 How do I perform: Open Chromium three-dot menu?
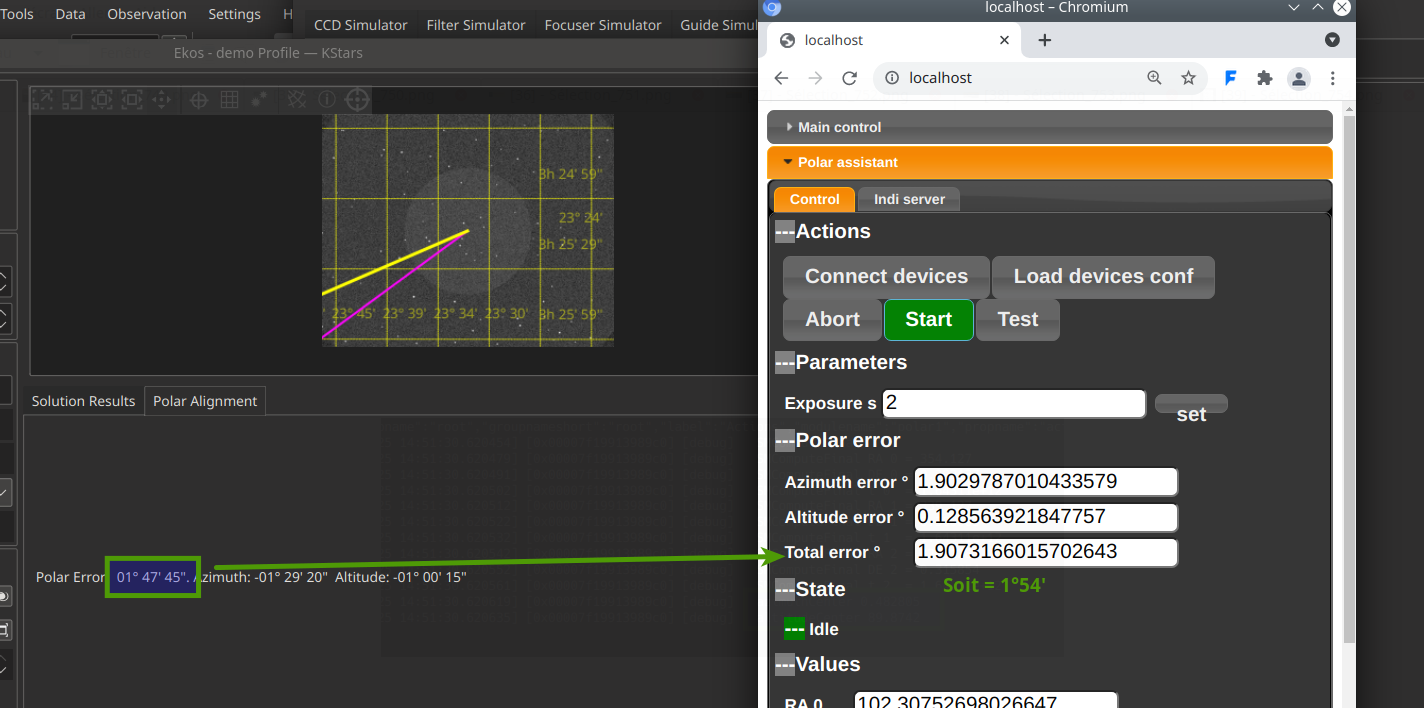click(1333, 78)
